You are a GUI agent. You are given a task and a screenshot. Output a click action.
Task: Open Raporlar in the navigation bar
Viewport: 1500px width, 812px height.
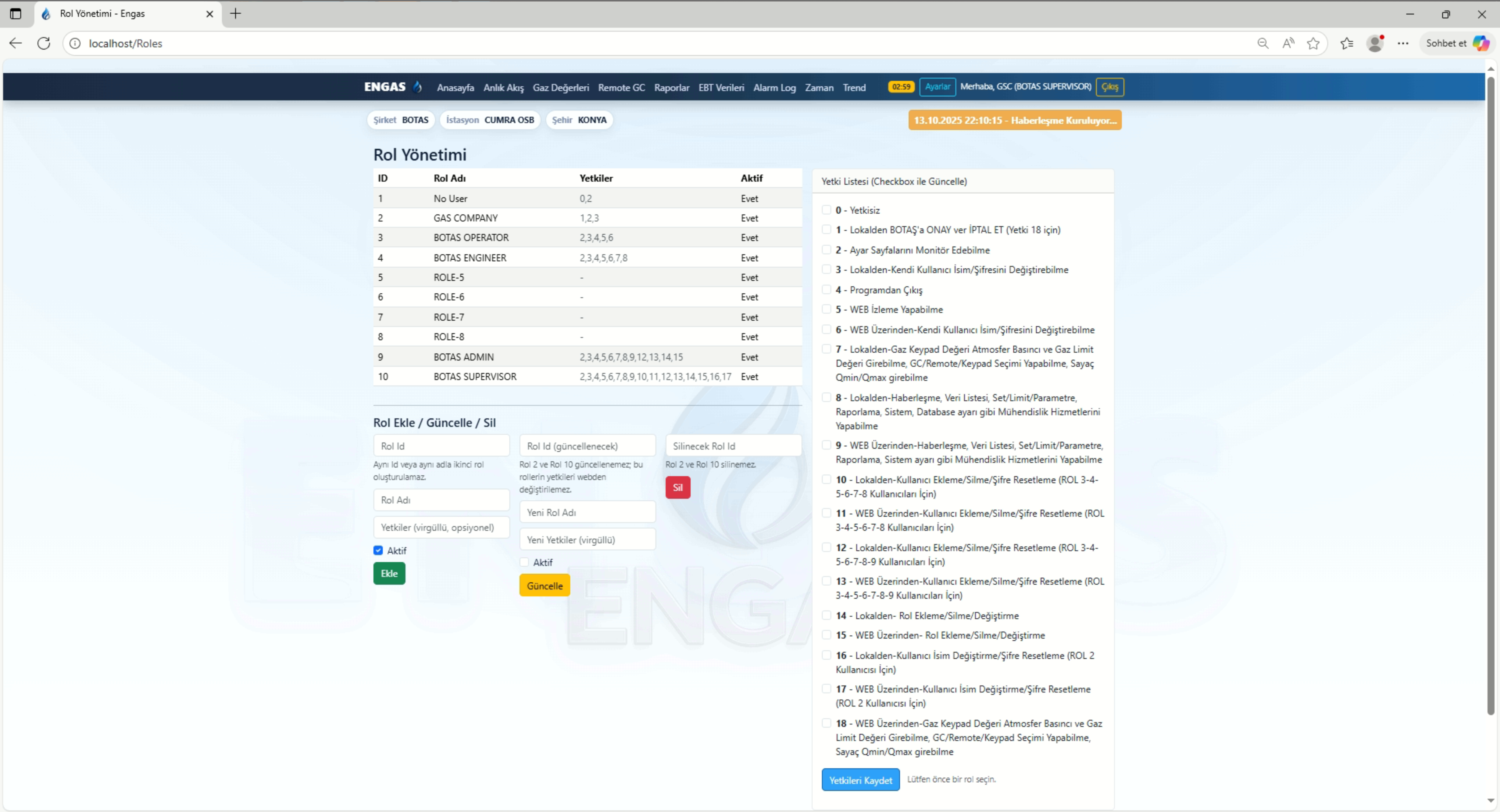click(x=671, y=87)
